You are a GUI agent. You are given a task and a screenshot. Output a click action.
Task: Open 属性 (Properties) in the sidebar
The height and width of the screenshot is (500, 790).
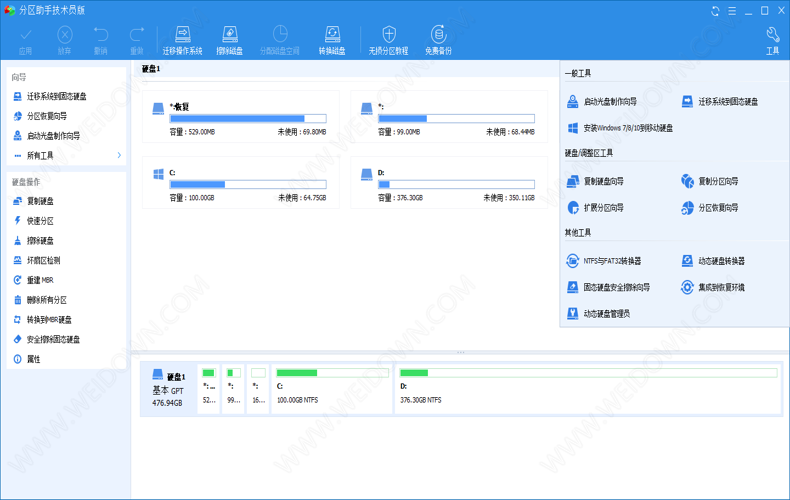[x=27, y=359]
